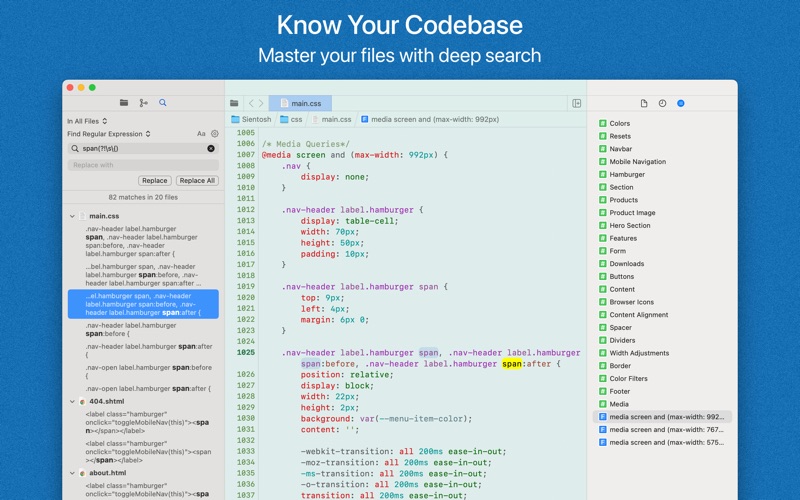Viewport: 800px width, 500px height.
Task: Switch to the source control branch icon
Action: tap(143, 103)
